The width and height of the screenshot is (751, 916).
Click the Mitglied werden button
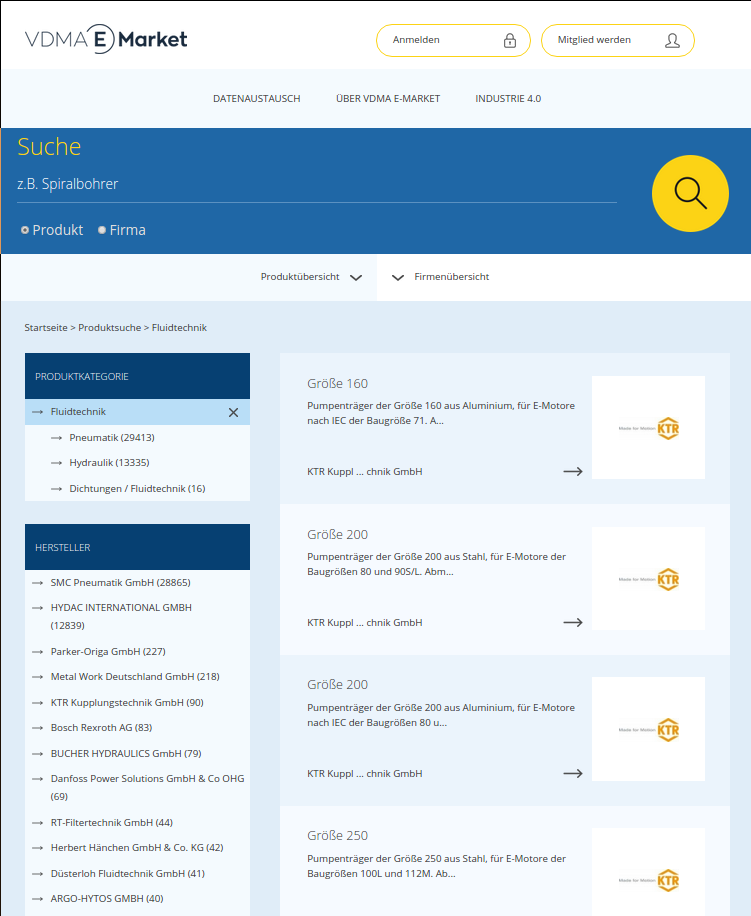point(618,40)
